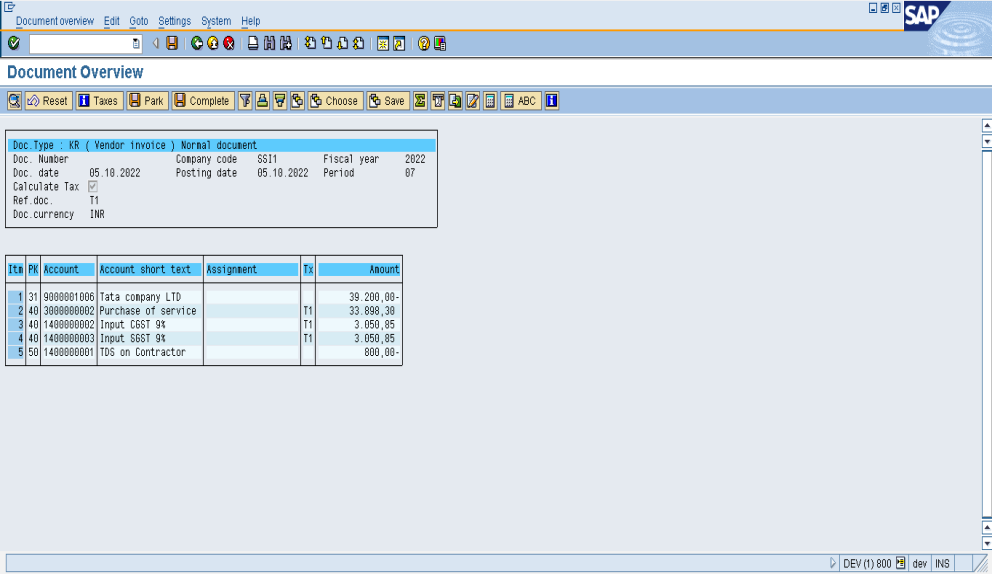Open the Document overview menu

(55, 21)
